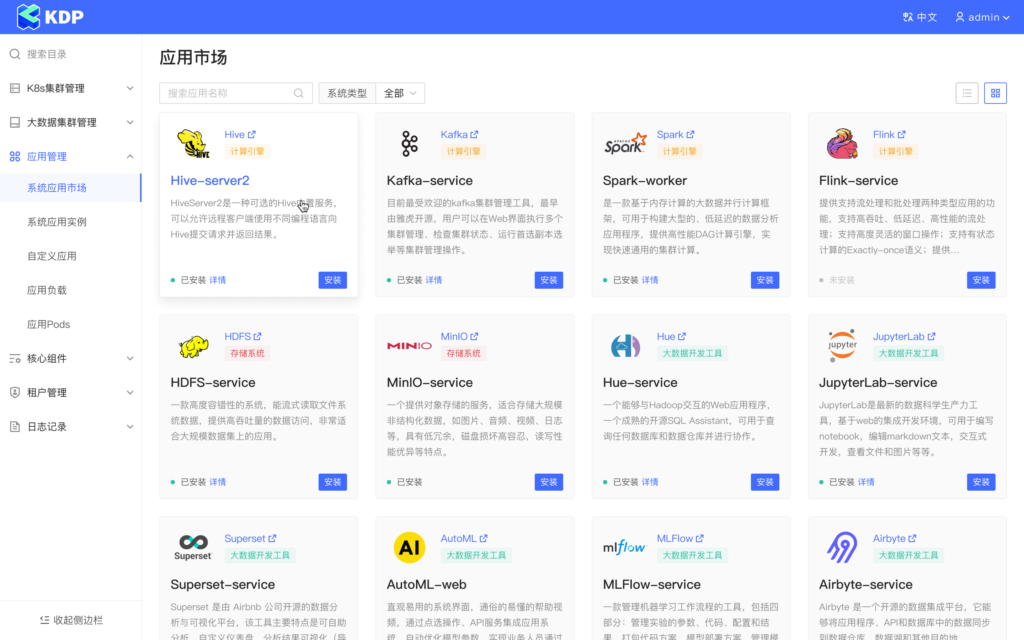Expand K8s集群管理 menu
The image size is (1024, 640).
pos(130,88)
